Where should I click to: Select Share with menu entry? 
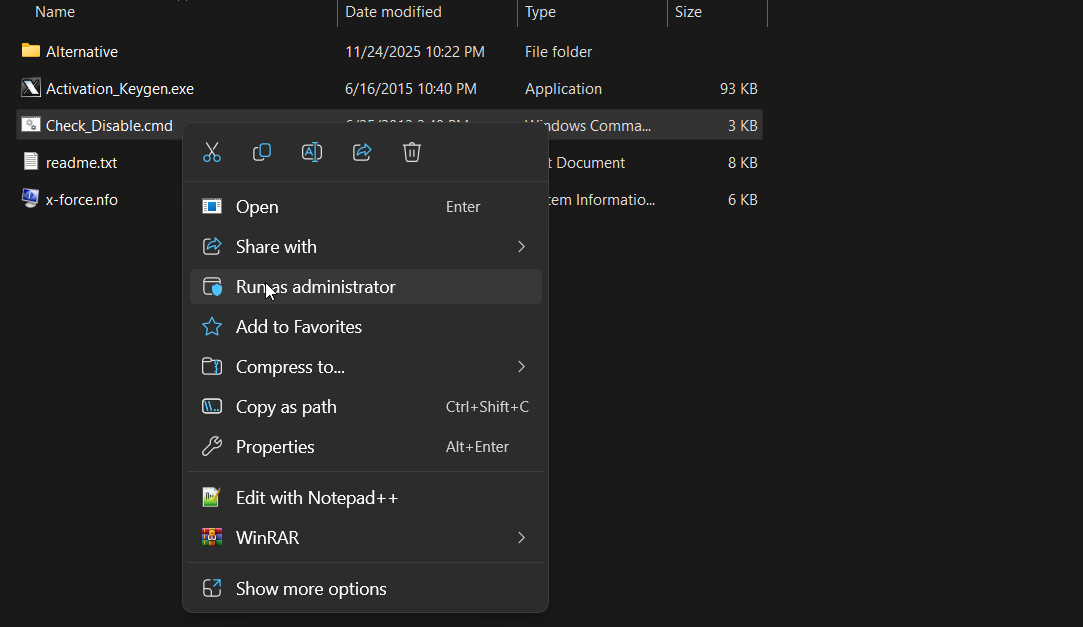[365, 247]
